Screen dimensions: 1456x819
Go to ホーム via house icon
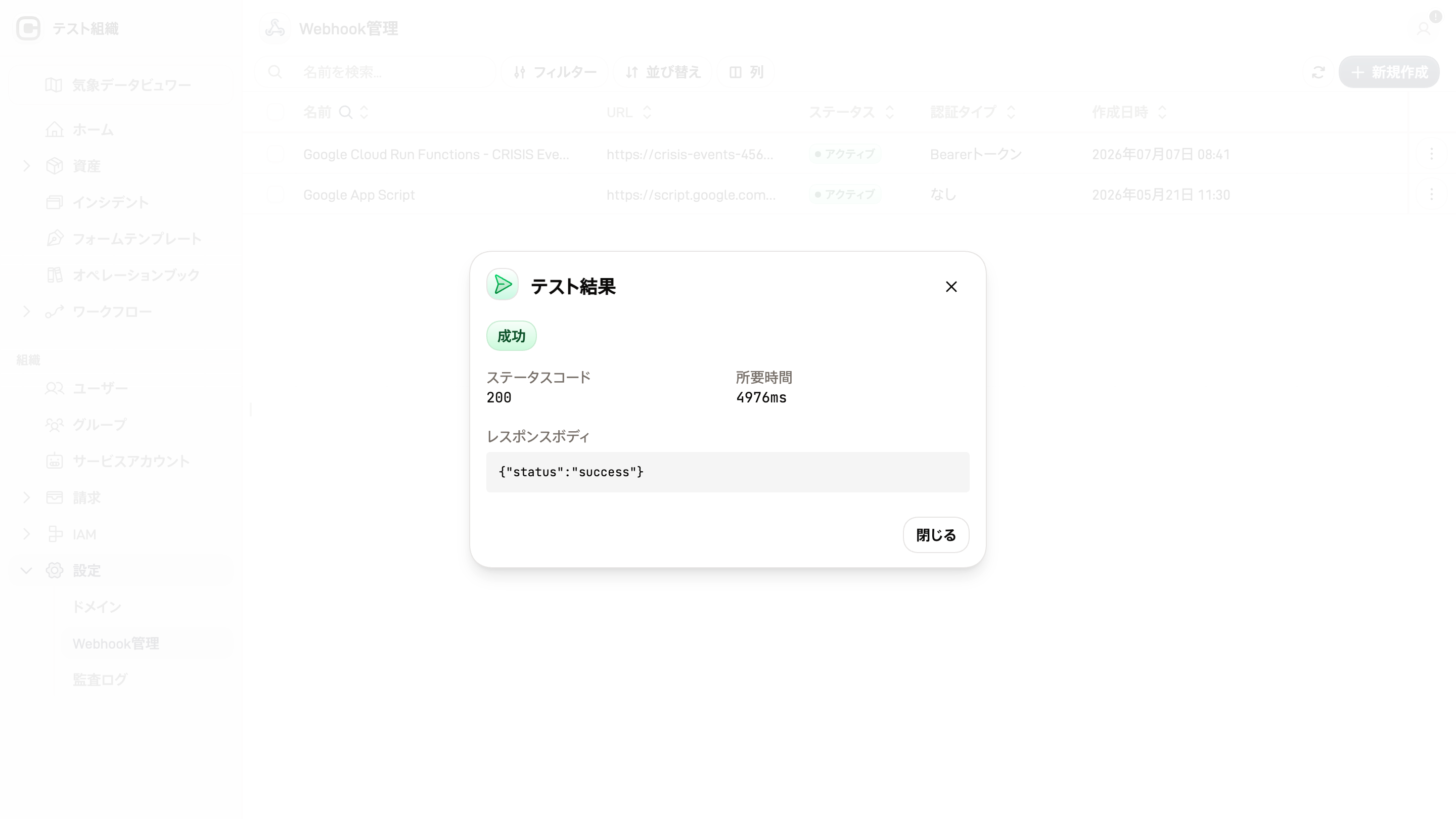coord(54,129)
